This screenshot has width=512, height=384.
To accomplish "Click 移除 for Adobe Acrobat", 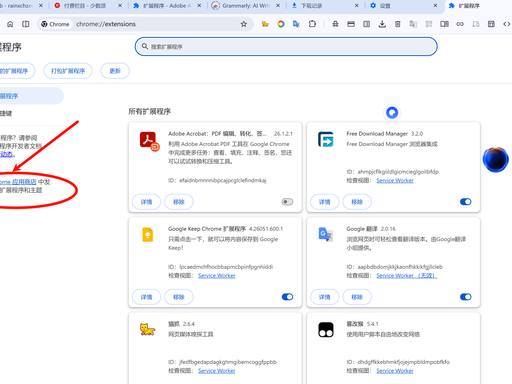I will (179, 202).
